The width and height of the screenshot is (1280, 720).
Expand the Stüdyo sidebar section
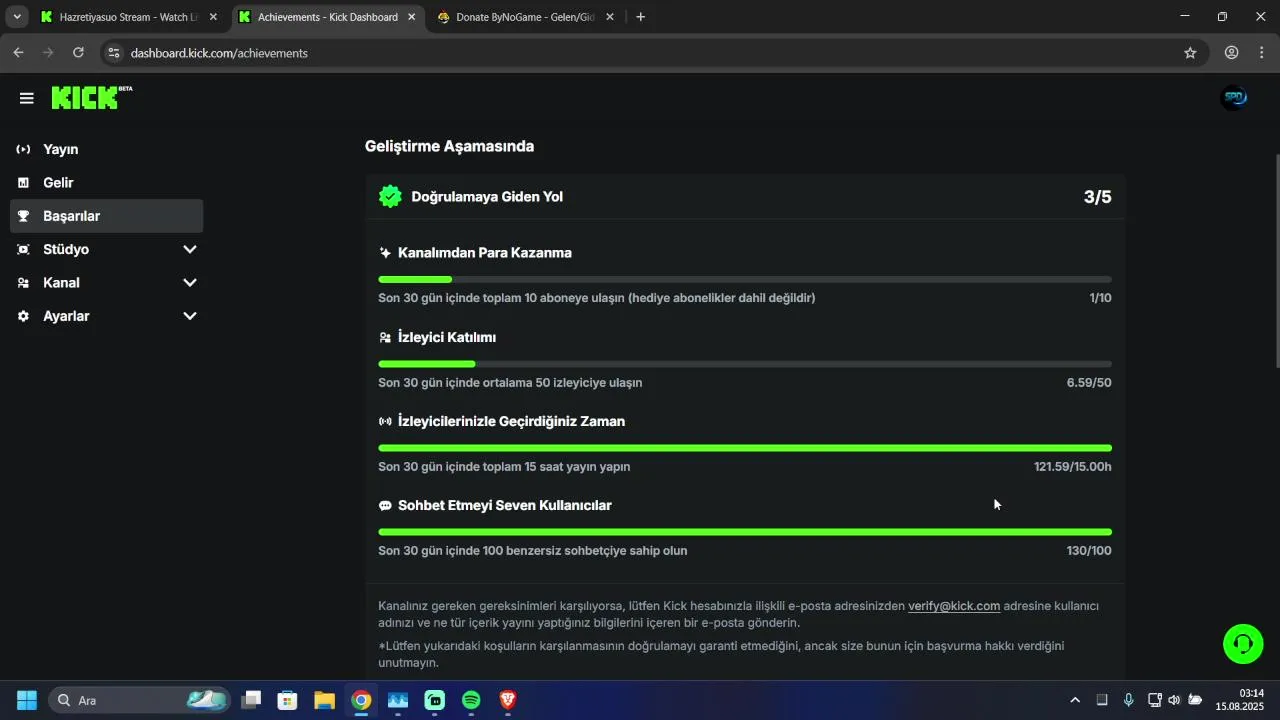190,249
